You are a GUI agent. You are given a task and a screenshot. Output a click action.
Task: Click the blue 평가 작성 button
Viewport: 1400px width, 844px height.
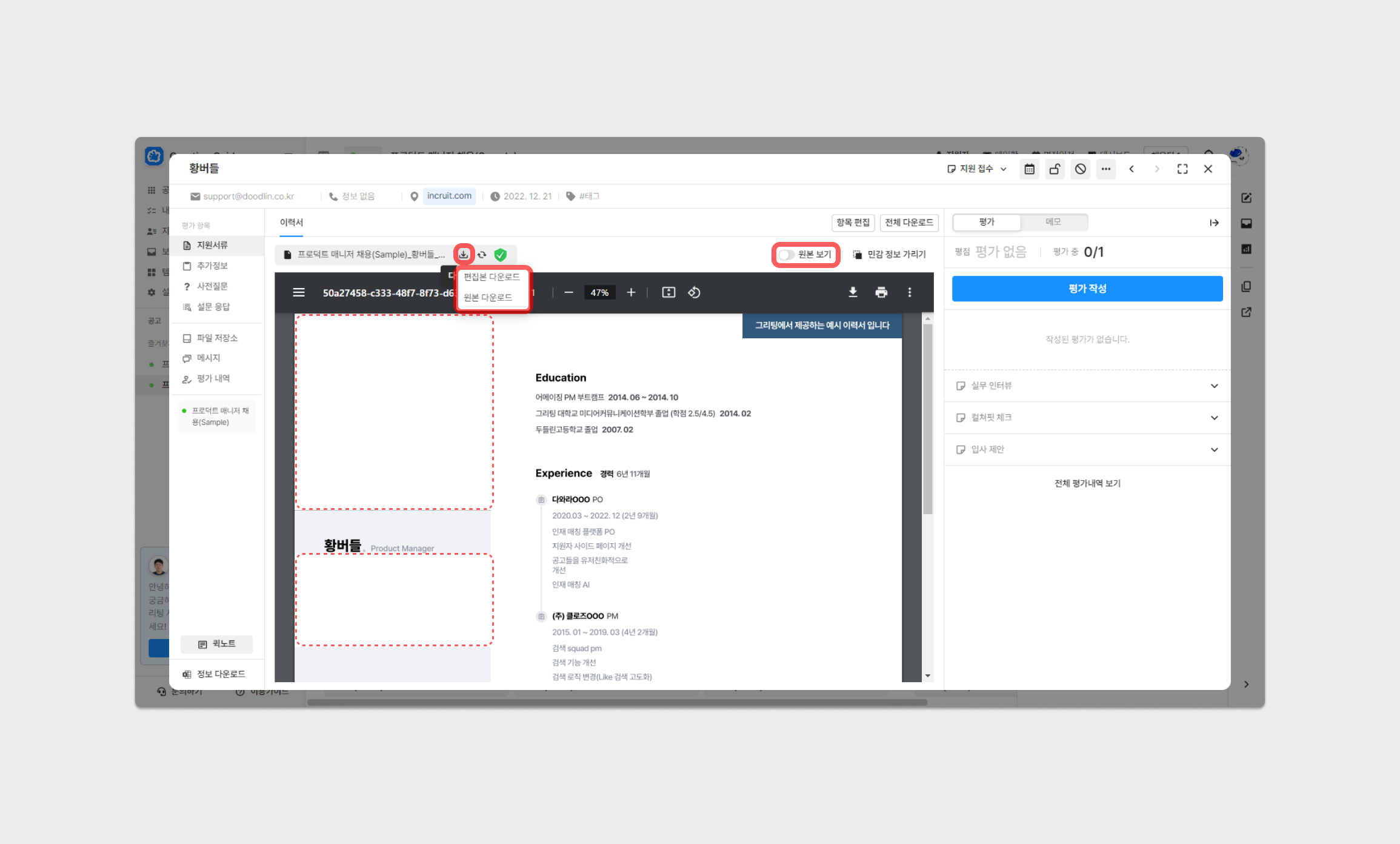coord(1087,289)
